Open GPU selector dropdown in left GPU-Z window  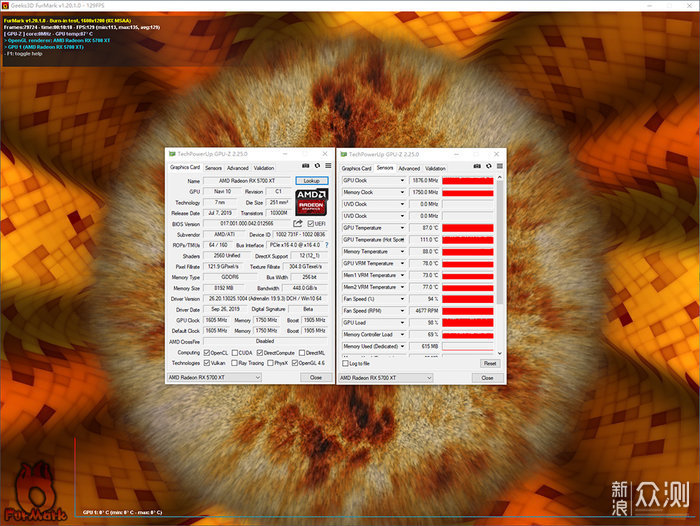[214, 377]
